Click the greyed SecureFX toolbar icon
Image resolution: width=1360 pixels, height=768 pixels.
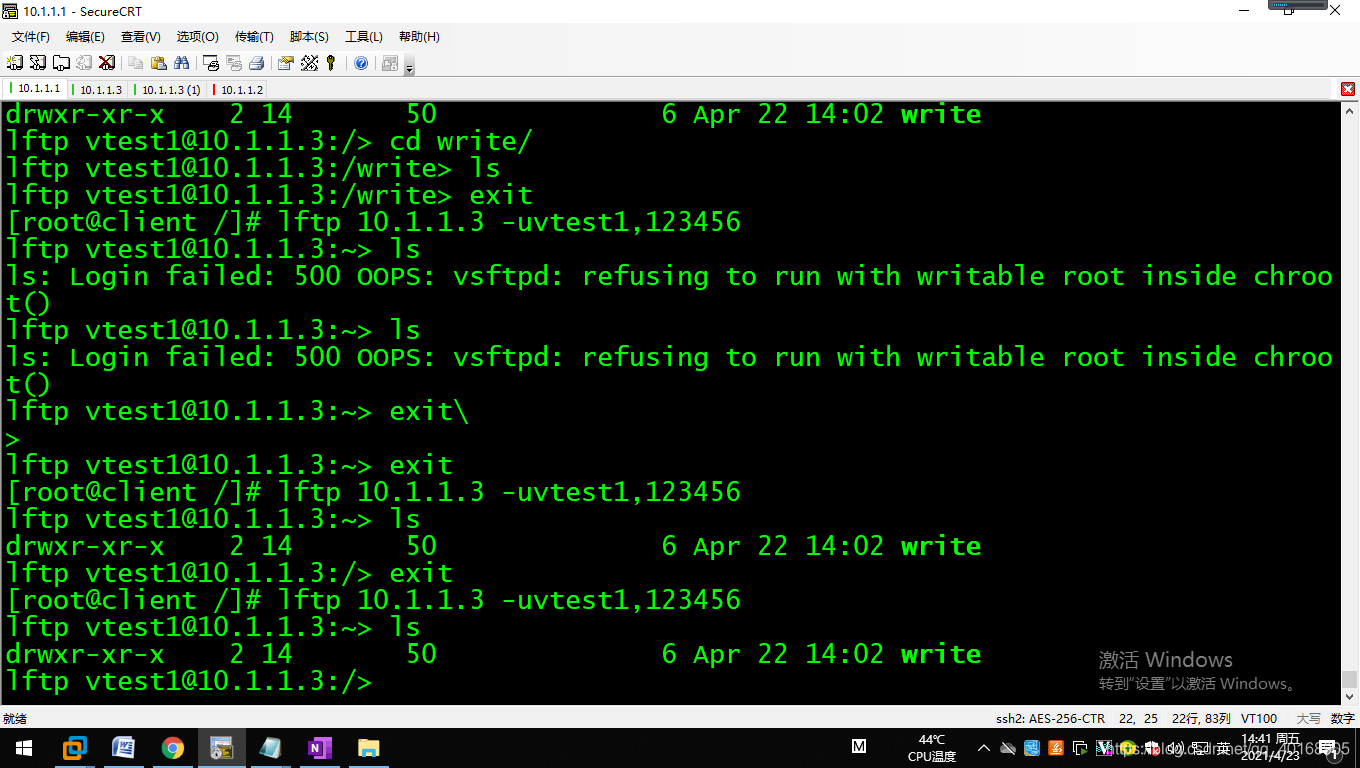pos(390,63)
